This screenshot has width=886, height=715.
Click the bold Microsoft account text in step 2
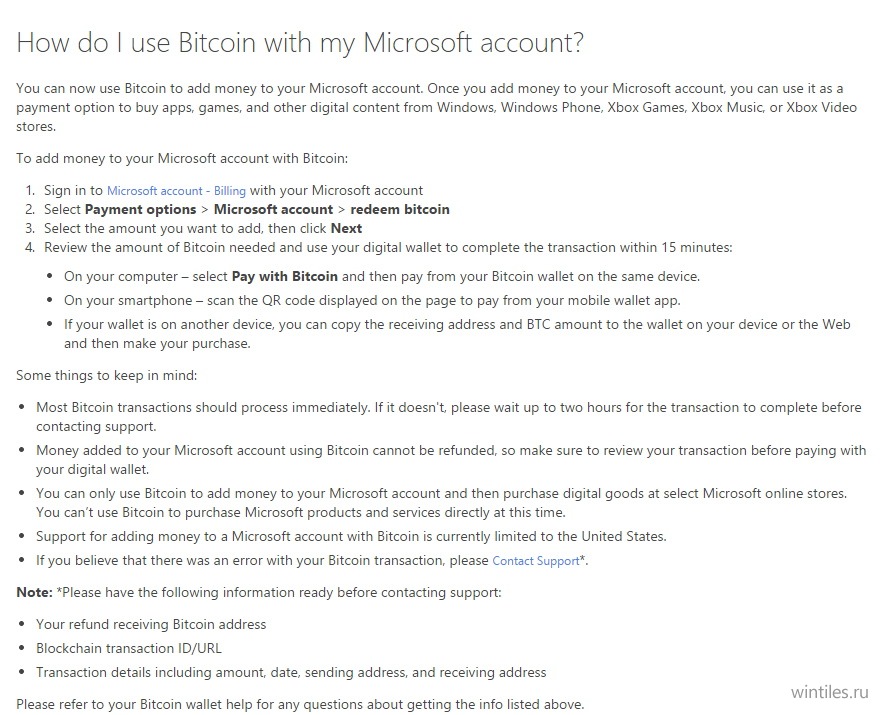pyautogui.click(x=273, y=210)
